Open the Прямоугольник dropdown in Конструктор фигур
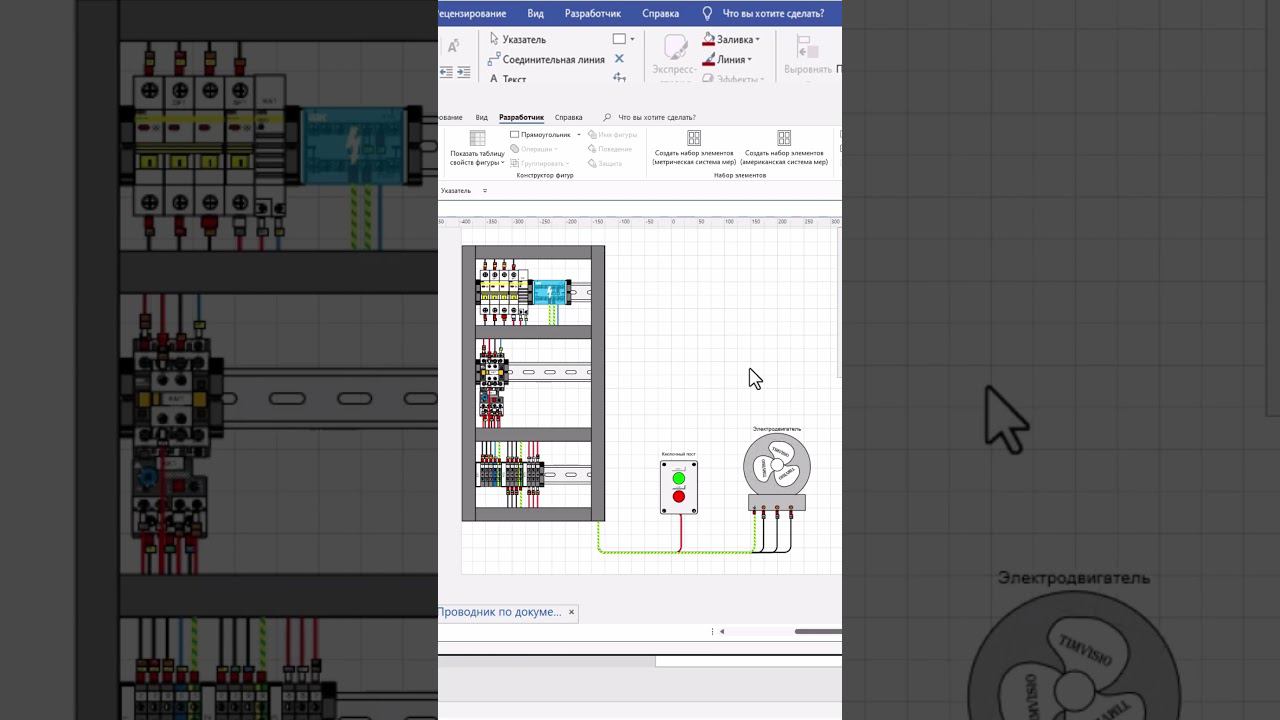This screenshot has height=720, width=1280. [x=578, y=134]
